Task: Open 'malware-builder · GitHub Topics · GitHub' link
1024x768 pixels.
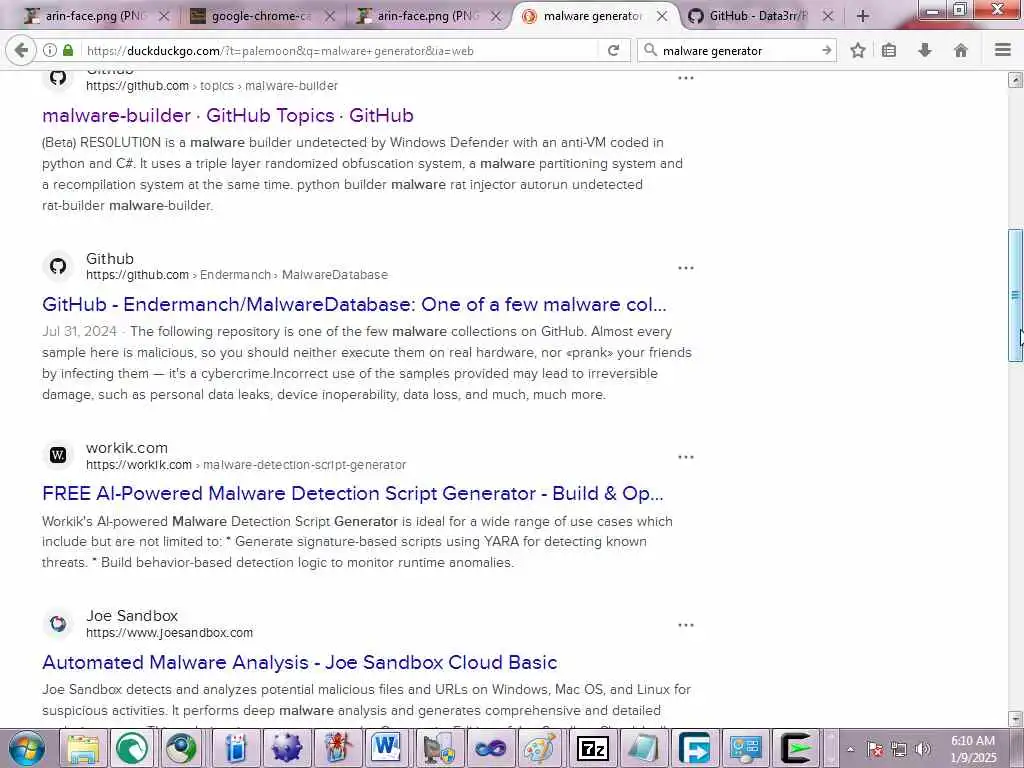Action: coord(228,116)
